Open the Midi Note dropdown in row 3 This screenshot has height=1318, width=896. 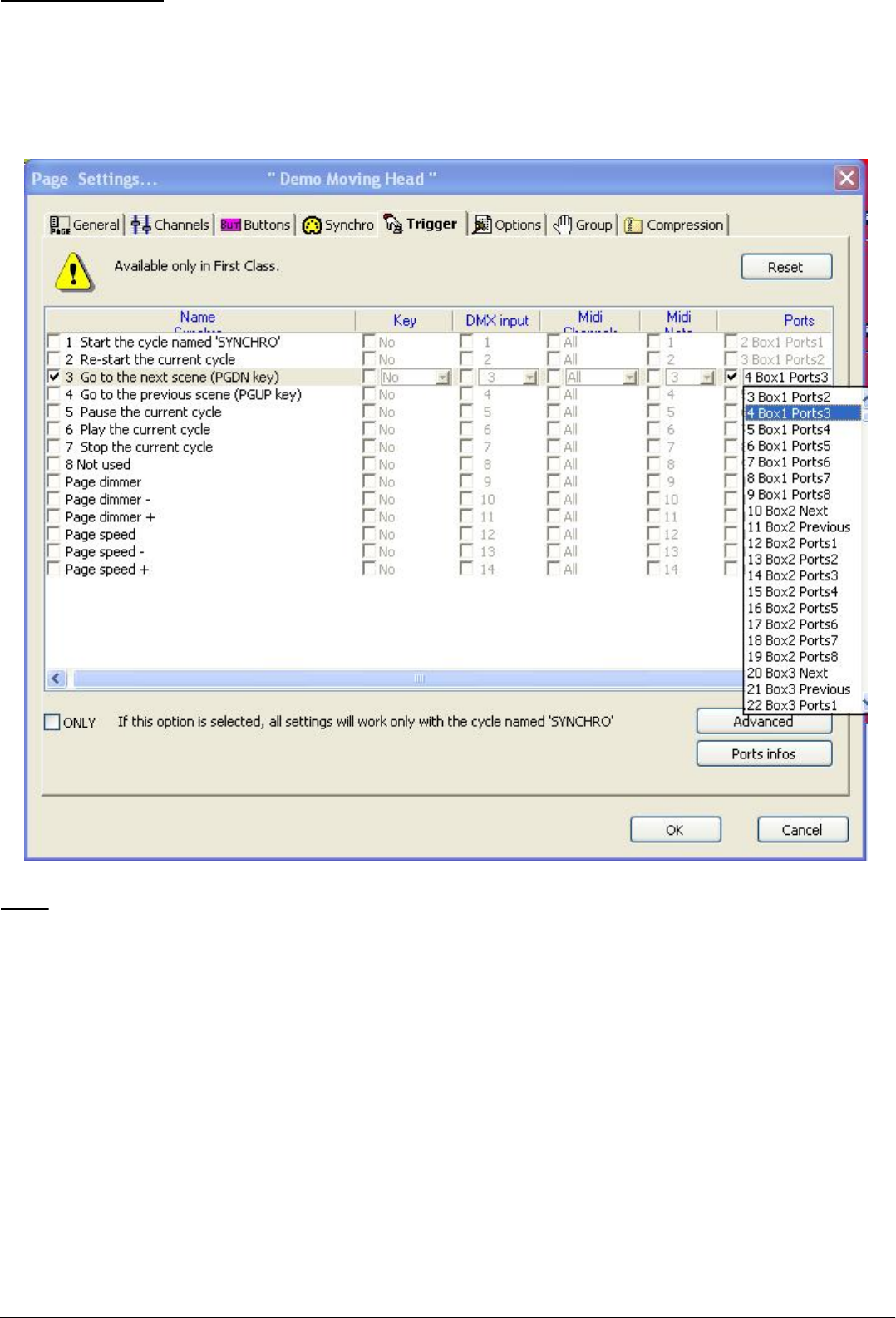pos(707,378)
